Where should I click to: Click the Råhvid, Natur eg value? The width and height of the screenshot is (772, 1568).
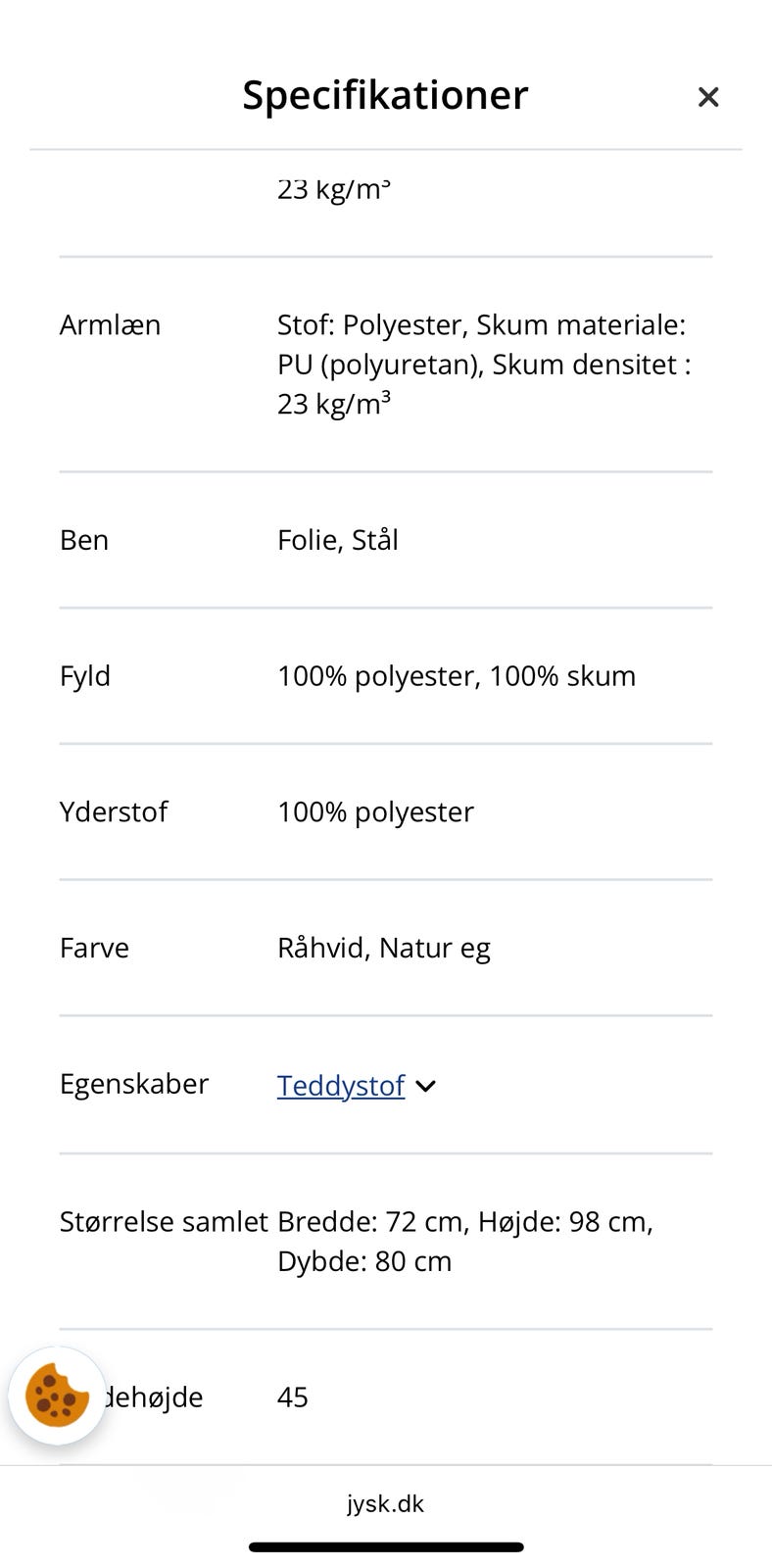point(383,948)
